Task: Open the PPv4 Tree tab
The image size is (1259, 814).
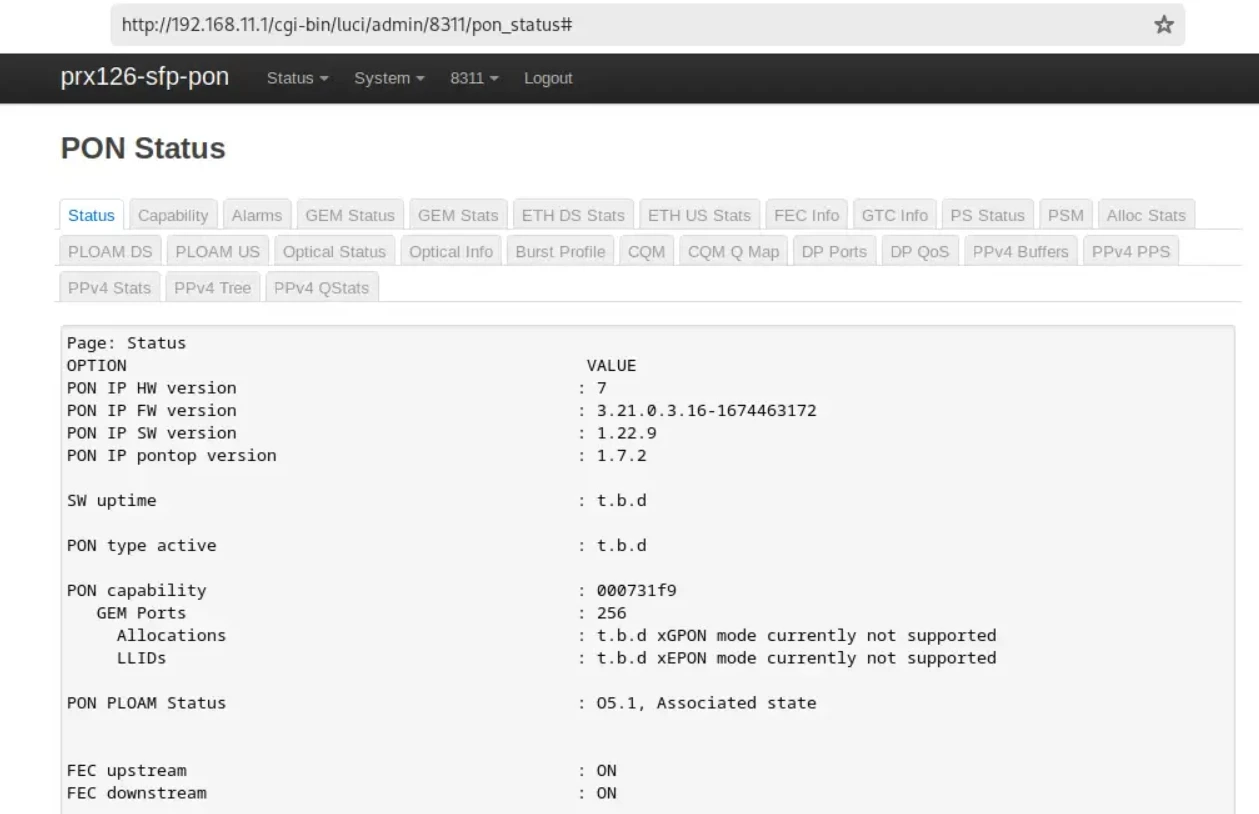Action: (212, 288)
